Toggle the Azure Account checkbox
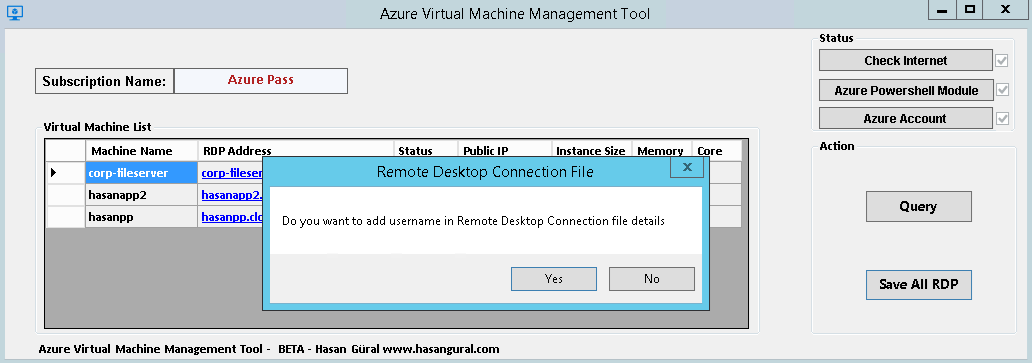 click(x=1002, y=118)
